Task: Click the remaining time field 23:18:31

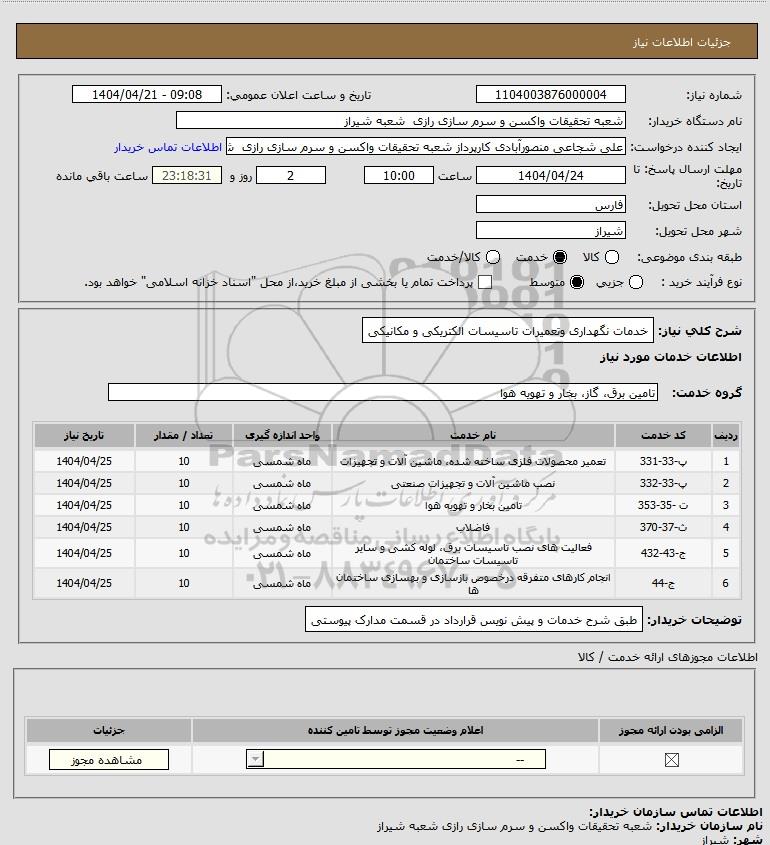Action: click(187, 176)
